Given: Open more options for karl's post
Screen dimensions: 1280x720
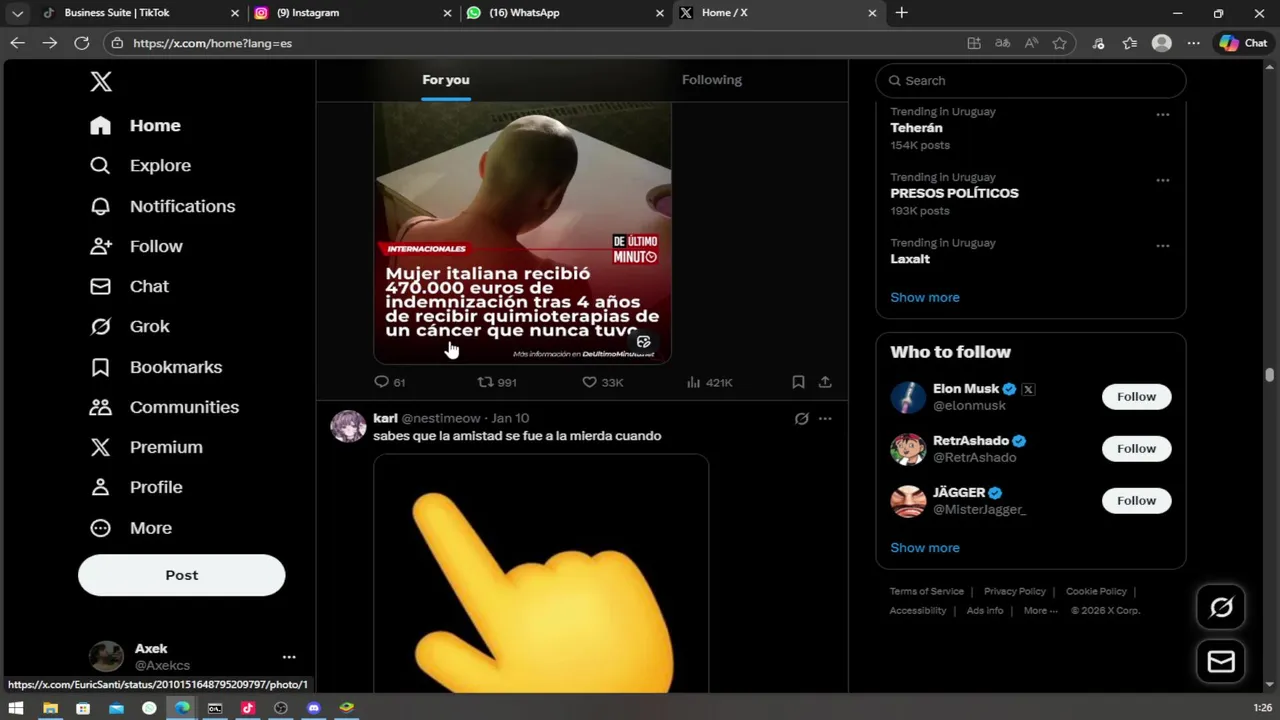Looking at the screenshot, I should [x=825, y=419].
